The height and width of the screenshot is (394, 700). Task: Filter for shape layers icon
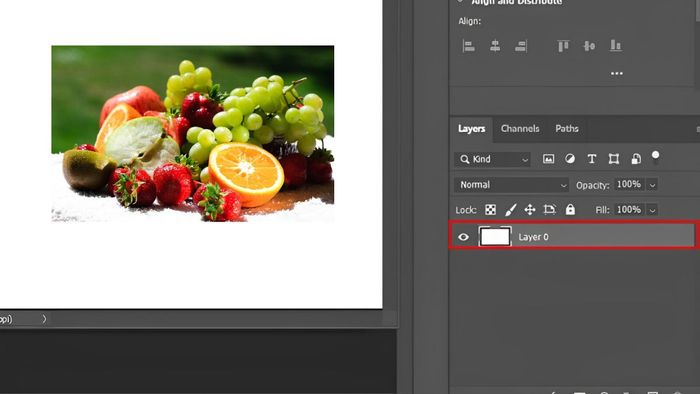614,159
